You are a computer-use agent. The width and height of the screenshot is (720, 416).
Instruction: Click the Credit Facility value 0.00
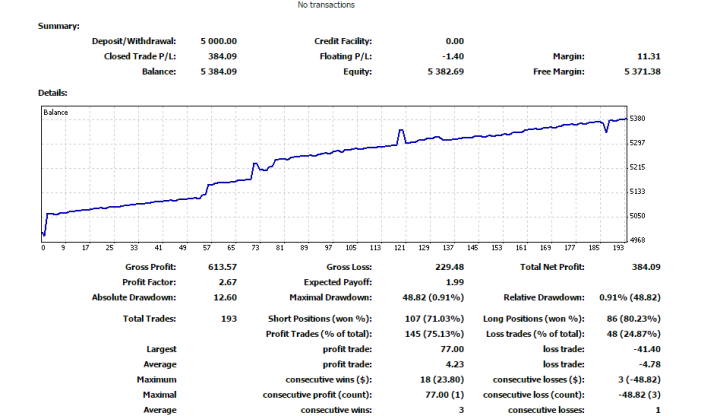pos(455,41)
